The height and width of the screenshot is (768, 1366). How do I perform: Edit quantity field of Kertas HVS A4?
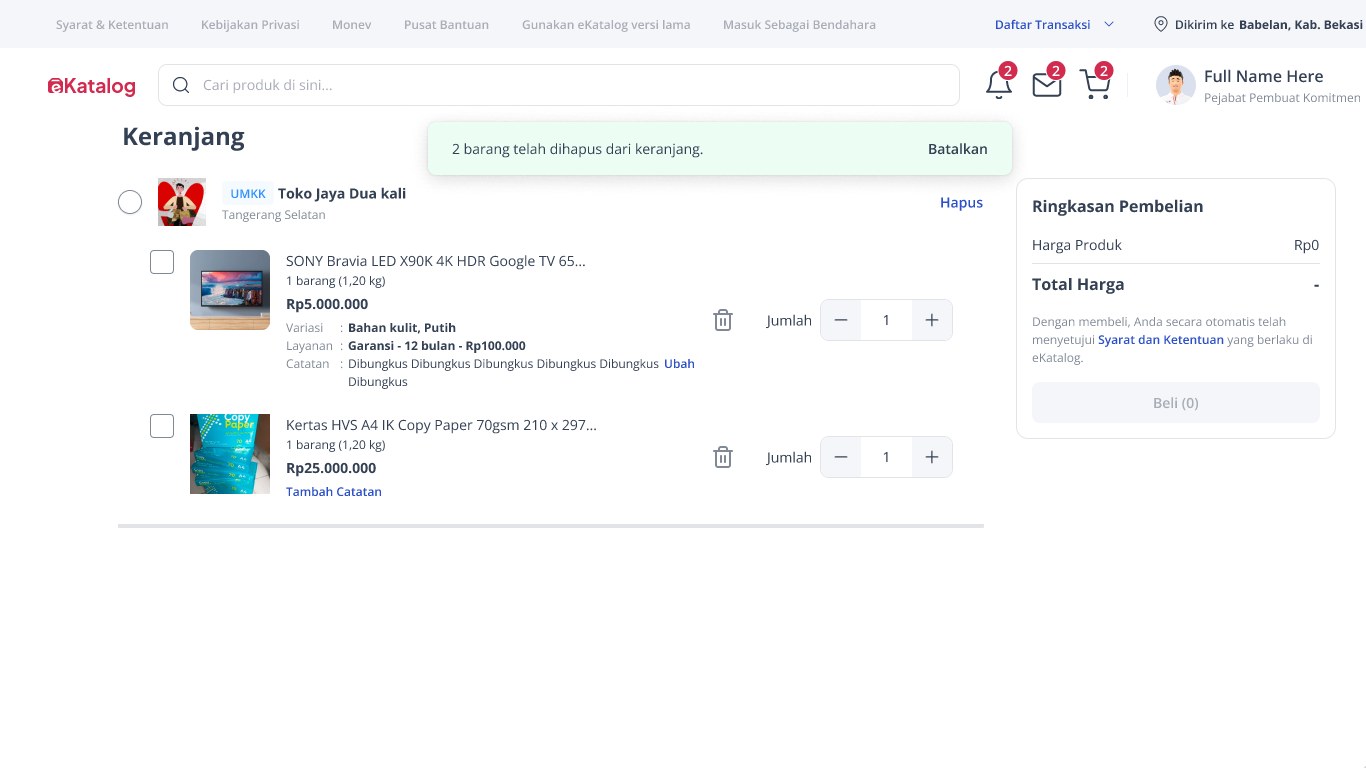pyautogui.click(x=886, y=457)
